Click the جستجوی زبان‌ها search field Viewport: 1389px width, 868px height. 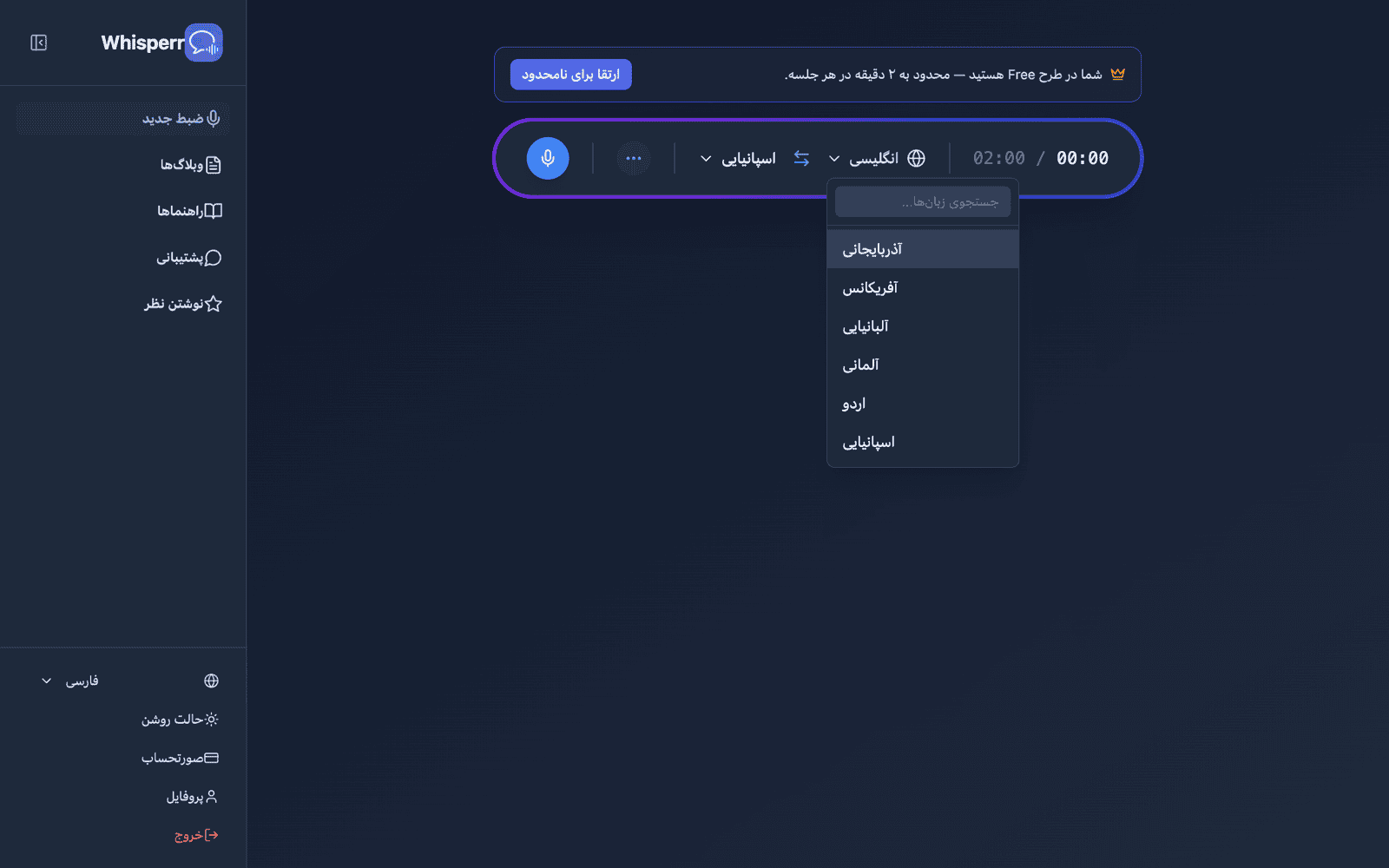coord(923,202)
